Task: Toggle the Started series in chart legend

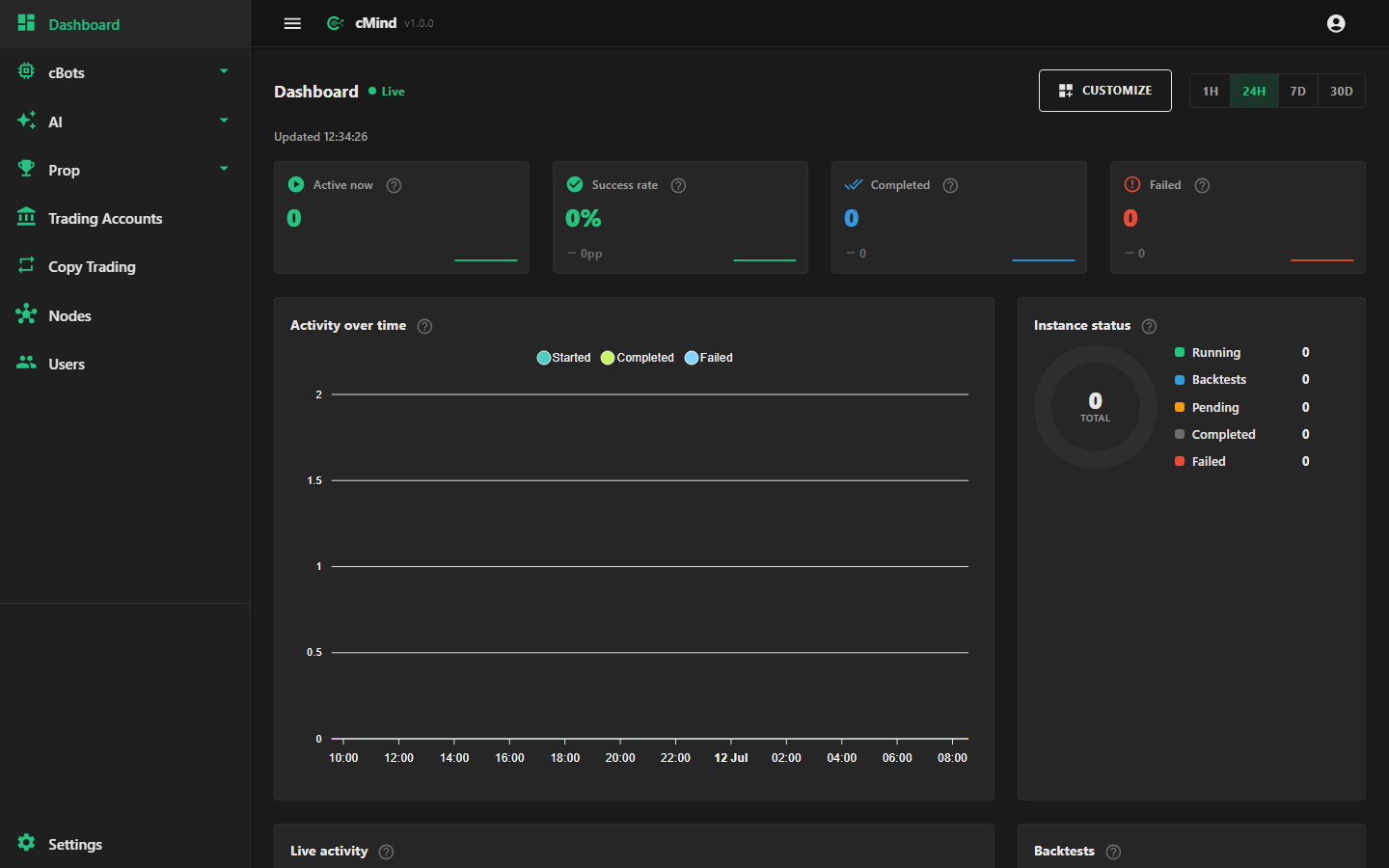Action: pos(563,358)
